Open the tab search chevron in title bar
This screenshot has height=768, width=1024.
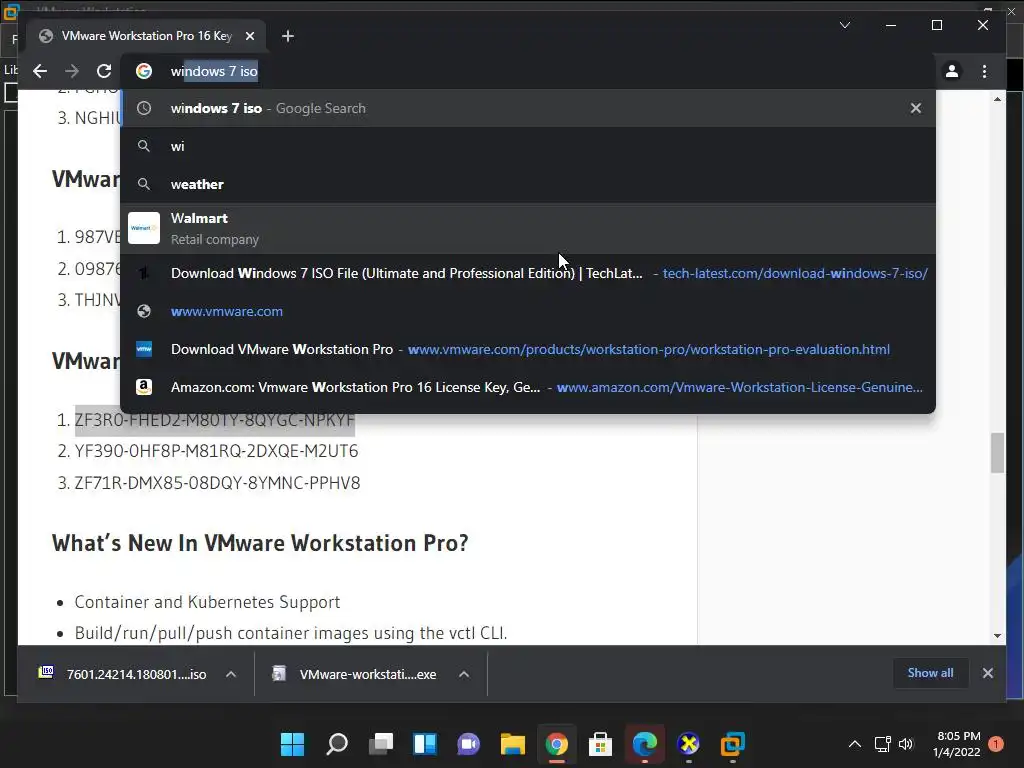[844, 25]
